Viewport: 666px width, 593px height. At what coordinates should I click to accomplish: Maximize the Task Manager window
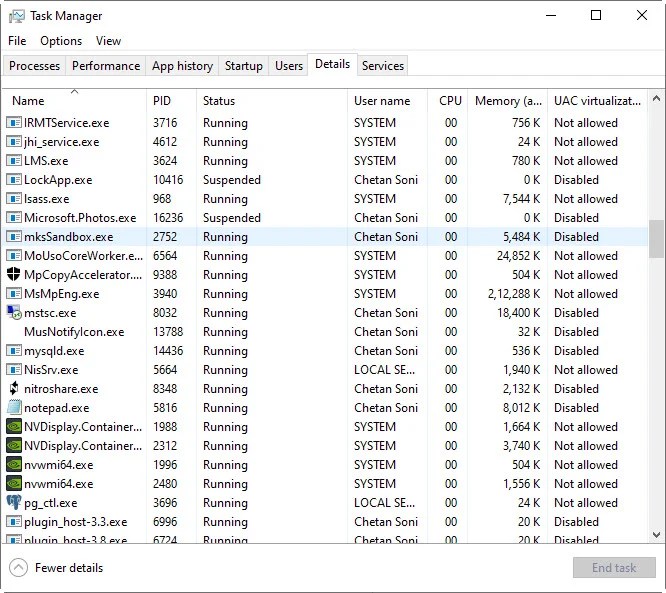pyautogui.click(x=596, y=16)
